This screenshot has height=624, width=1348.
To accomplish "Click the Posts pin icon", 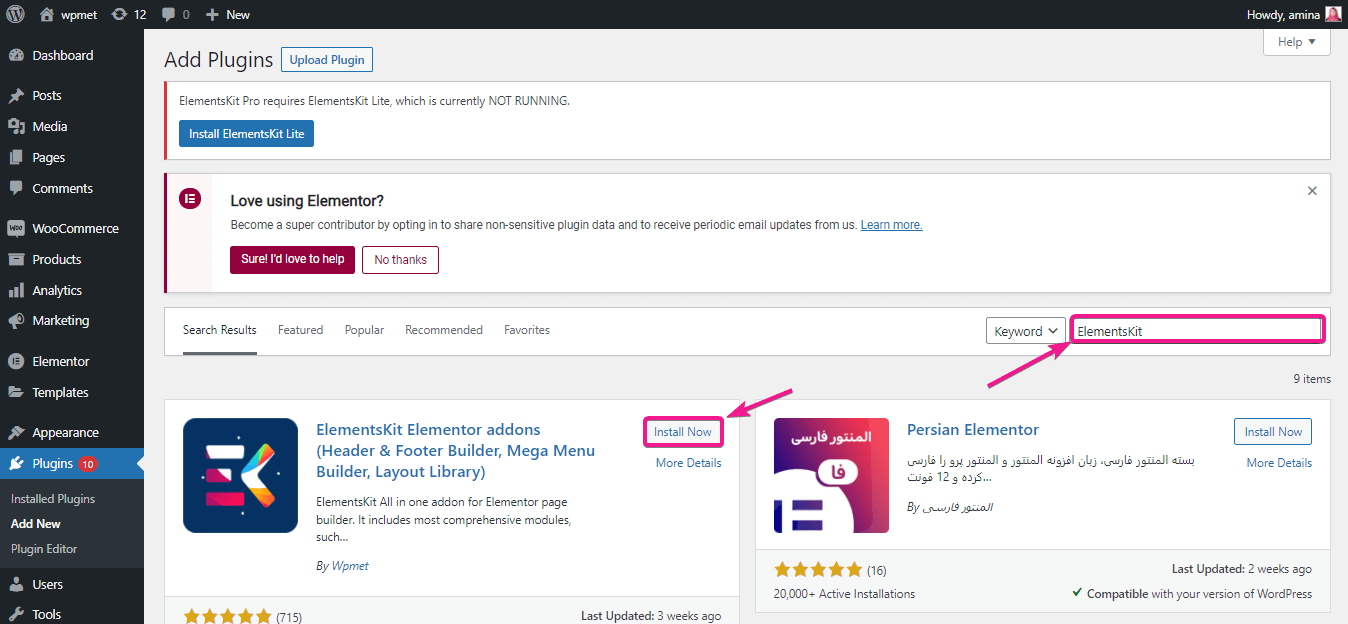I will point(16,96).
